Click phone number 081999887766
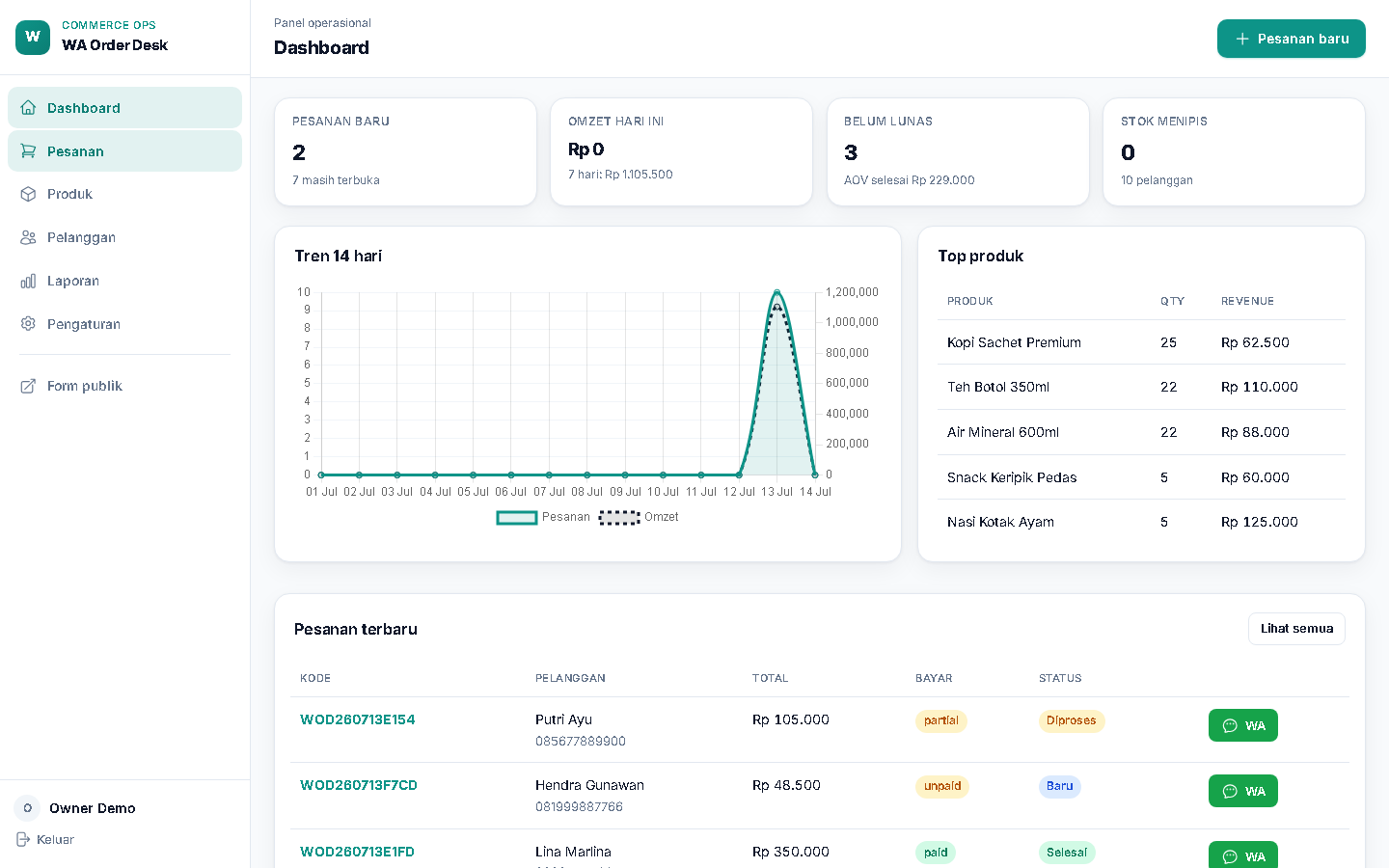Viewport: 1389px width, 868px height. [x=580, y=807]
